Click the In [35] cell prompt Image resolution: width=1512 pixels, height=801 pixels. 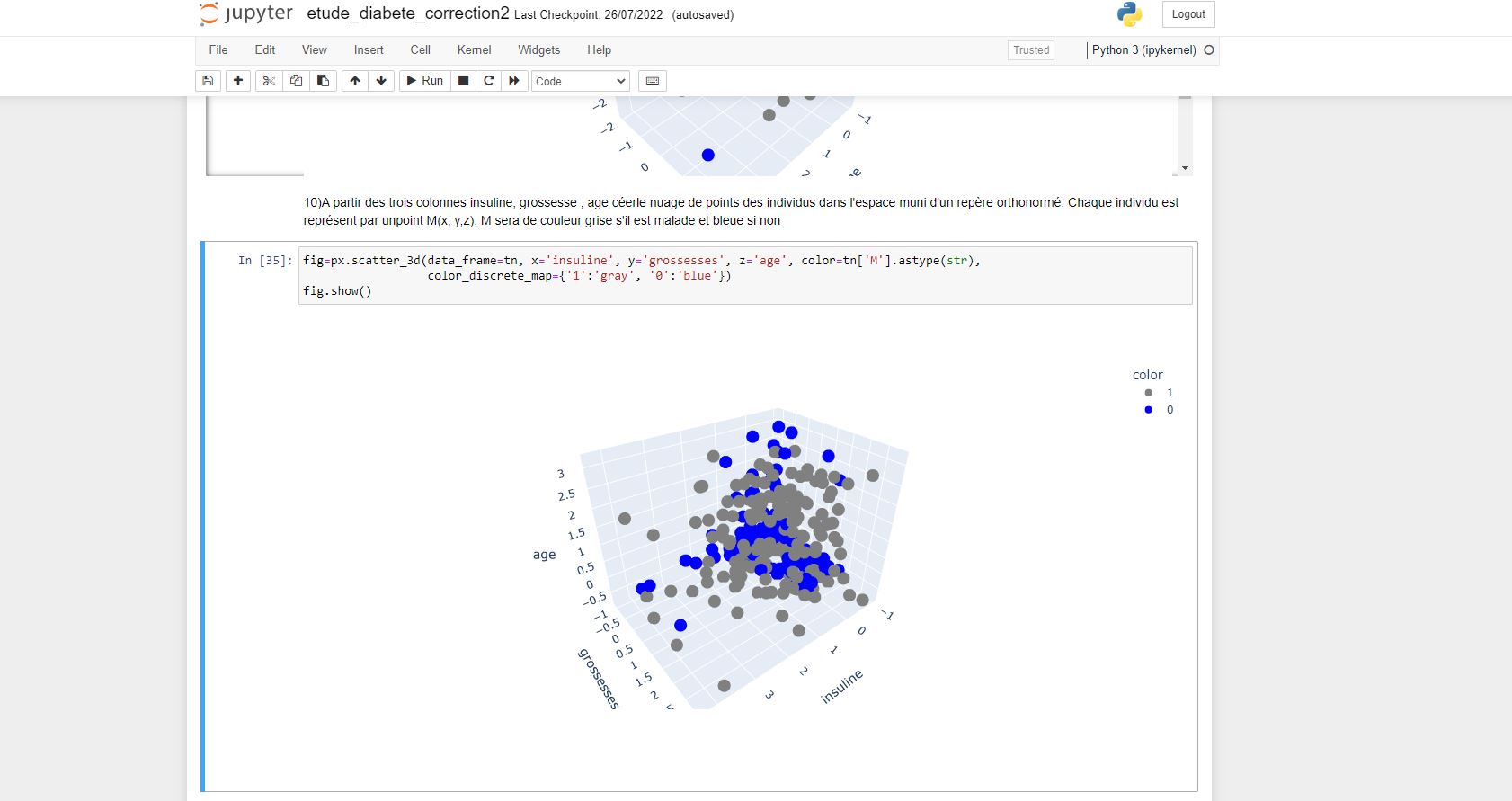point(265,261)
